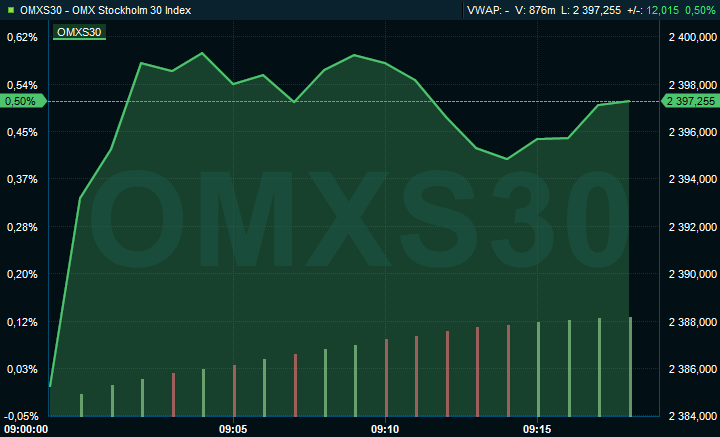The height and width of the screenshot is (437, 720).
Task: Click the 09:05 time axis label
Action: [233, 429]
